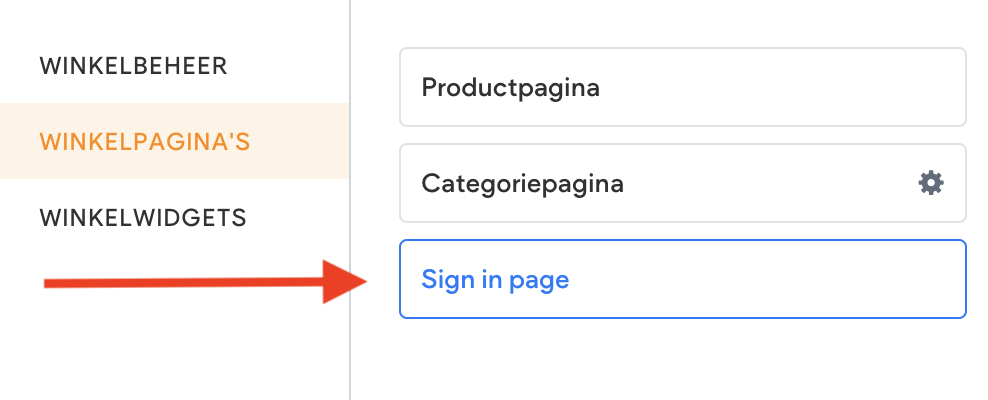The height and width of the screenshot is (400, 988).
Task: Open shop management via WINKELBEHEER
Action: pos(134,66)
